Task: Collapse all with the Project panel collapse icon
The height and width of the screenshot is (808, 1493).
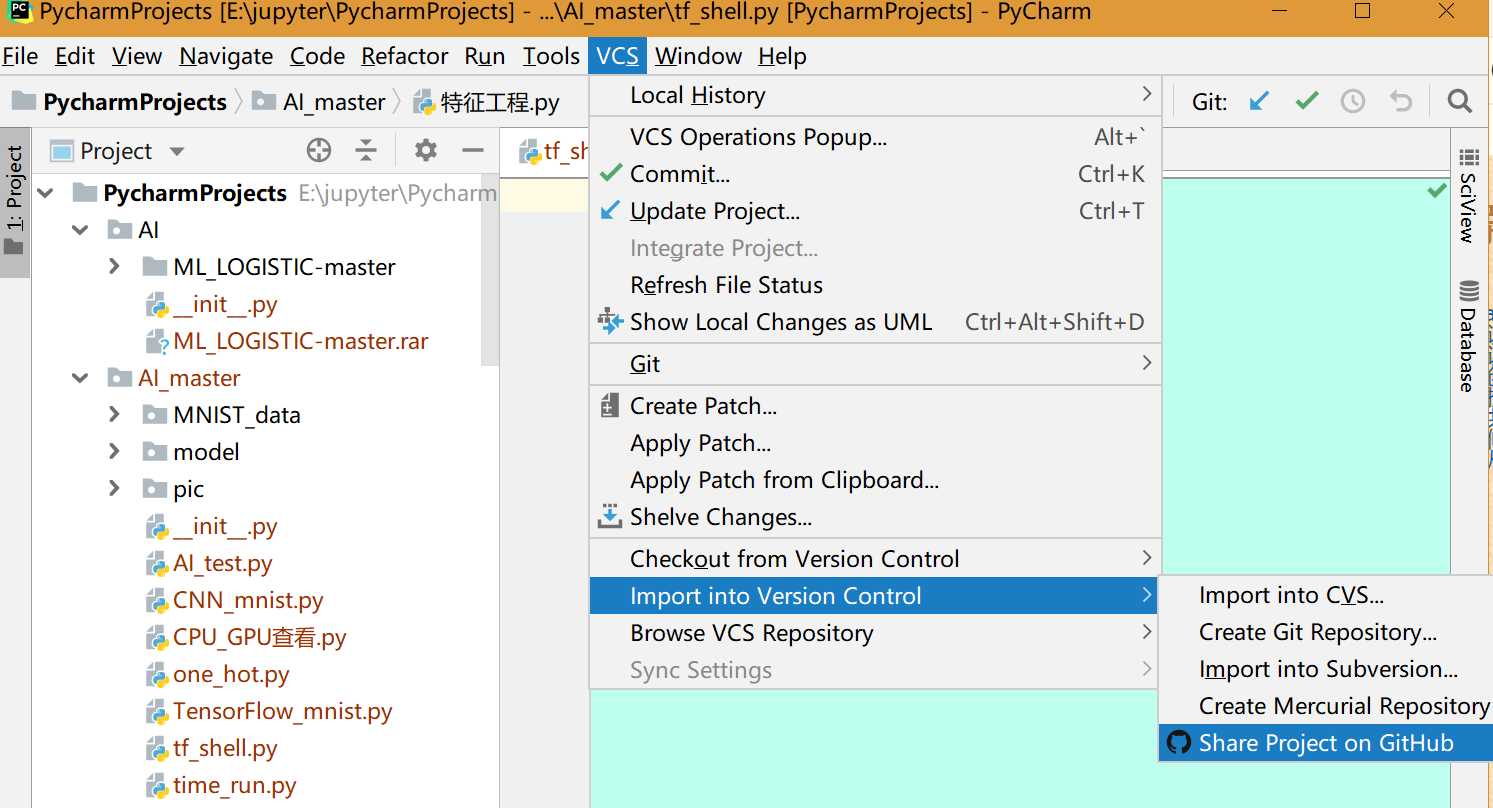Action: point(367,151)
